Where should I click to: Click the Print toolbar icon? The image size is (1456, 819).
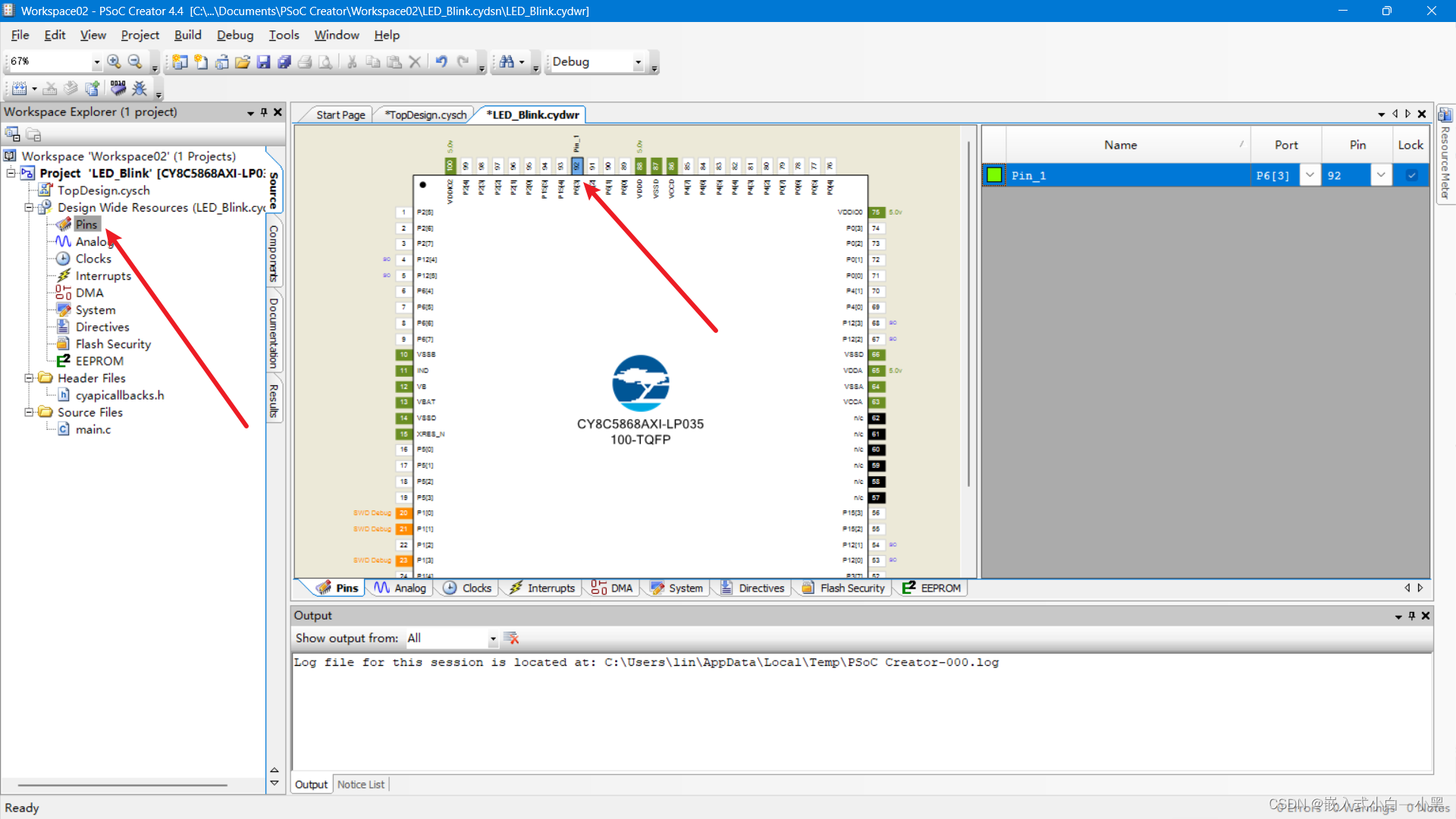point(305,62)
